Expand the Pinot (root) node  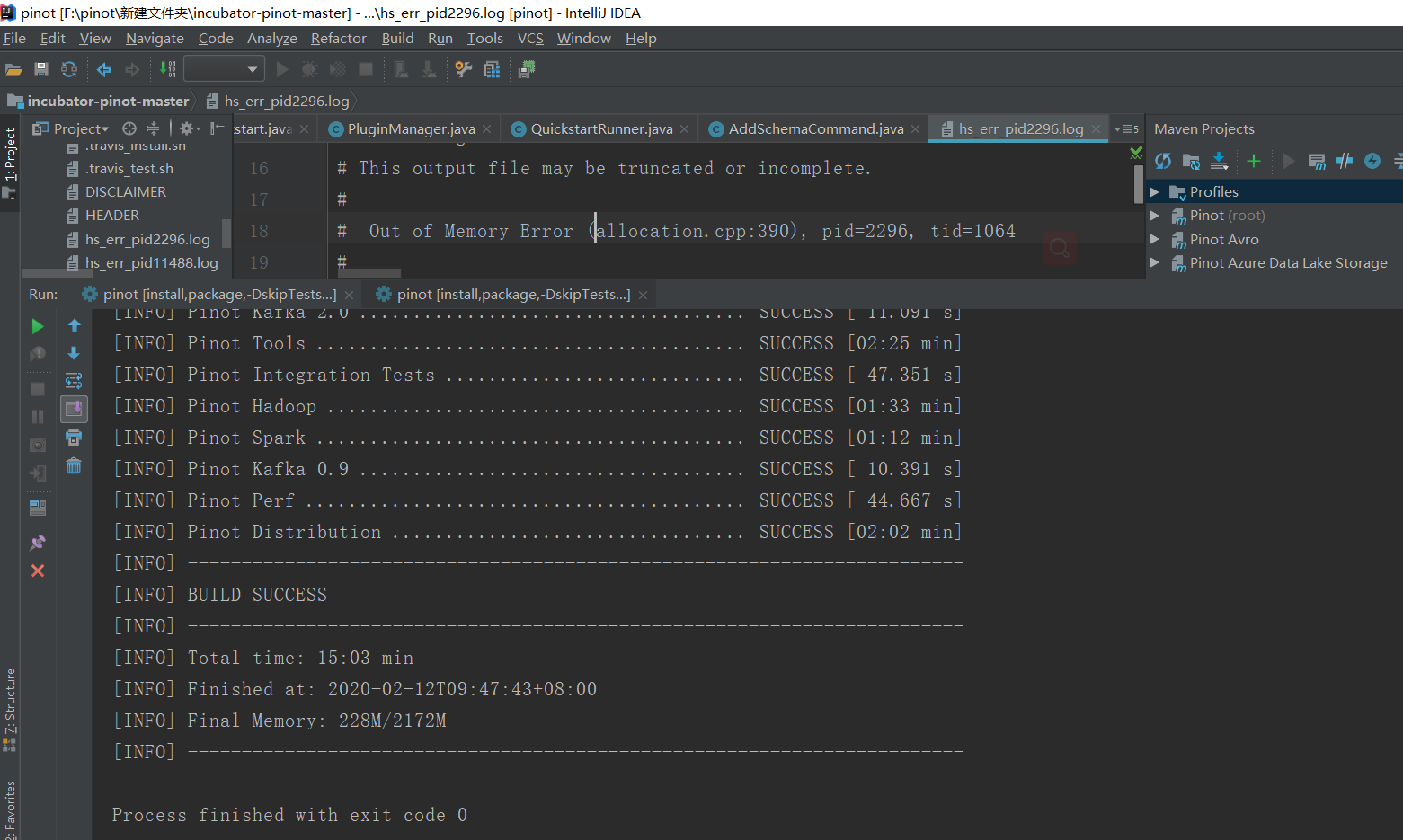point(1155,215)
